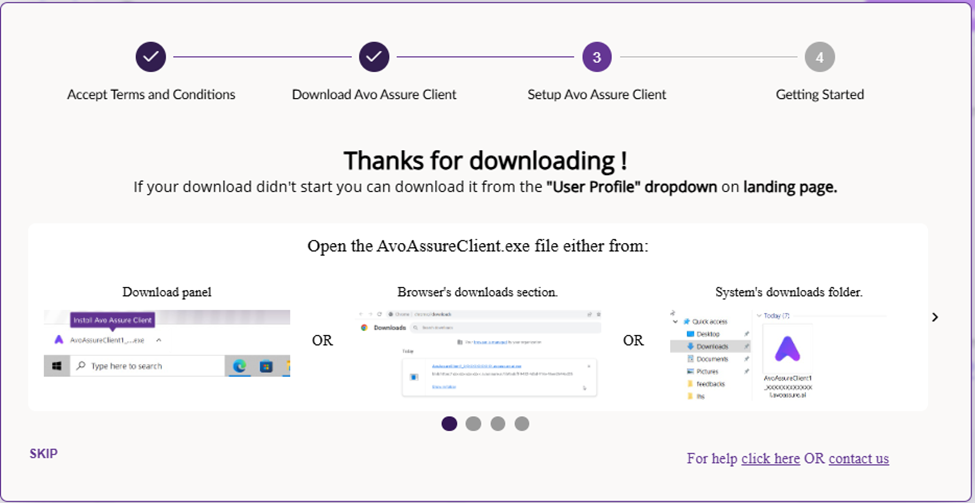Click the Browser's downloads section screenshot

tap(477, 353)
